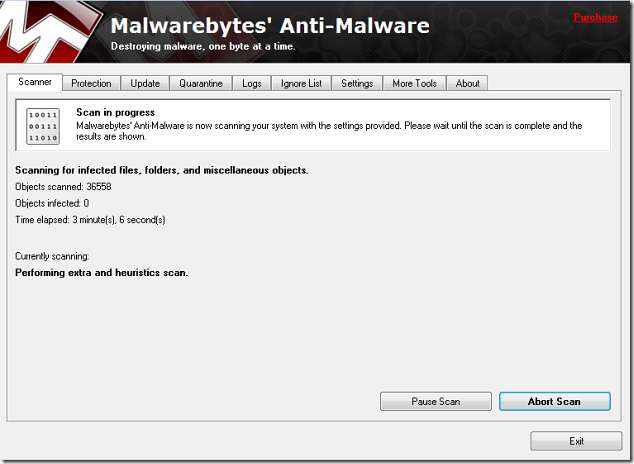Click the 'Scan in progress' heading
This screenshot has height=464, width=634.
click(x=115, y=113)
